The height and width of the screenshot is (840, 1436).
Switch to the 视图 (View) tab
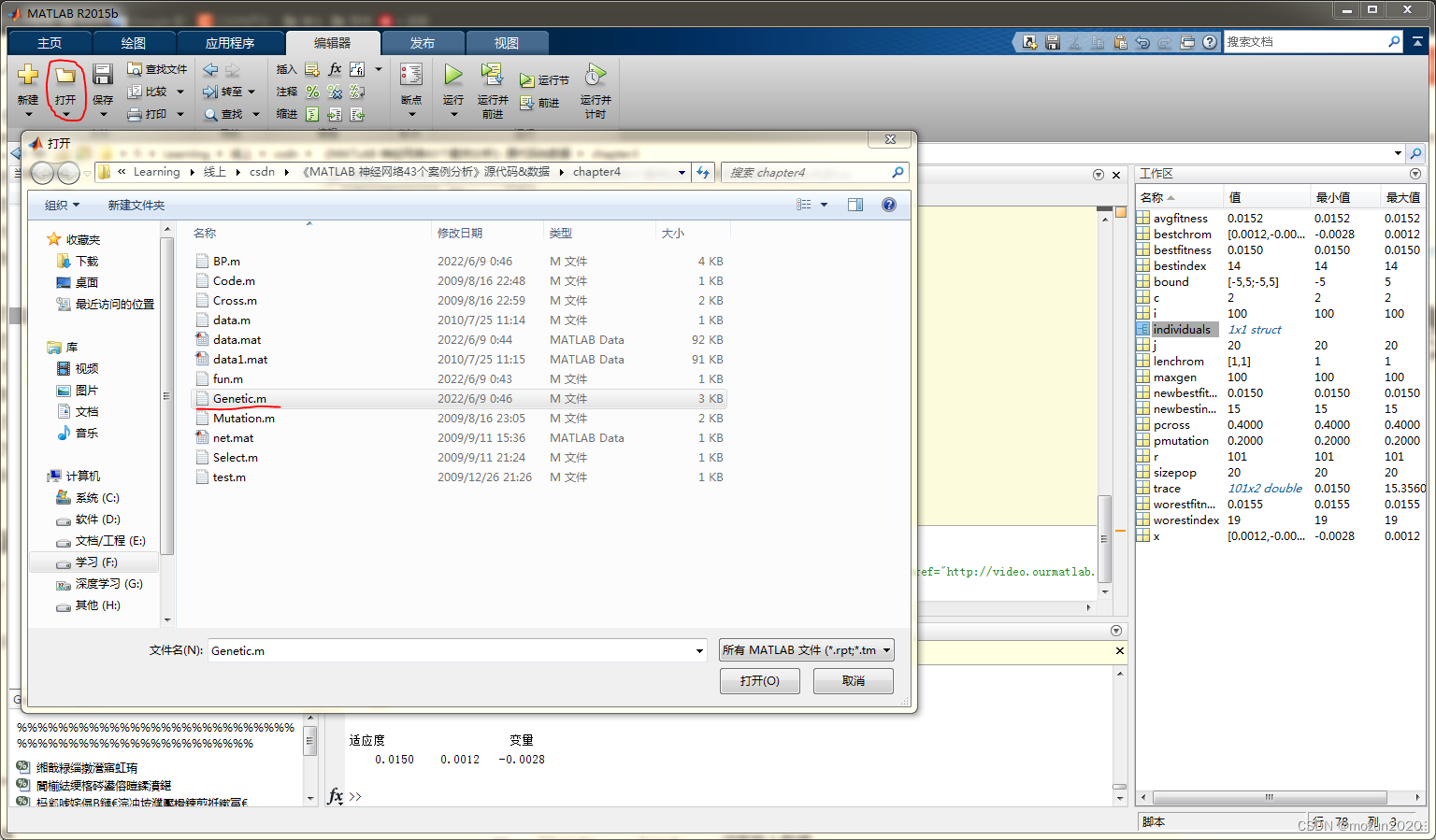click(x=507, y=43)
